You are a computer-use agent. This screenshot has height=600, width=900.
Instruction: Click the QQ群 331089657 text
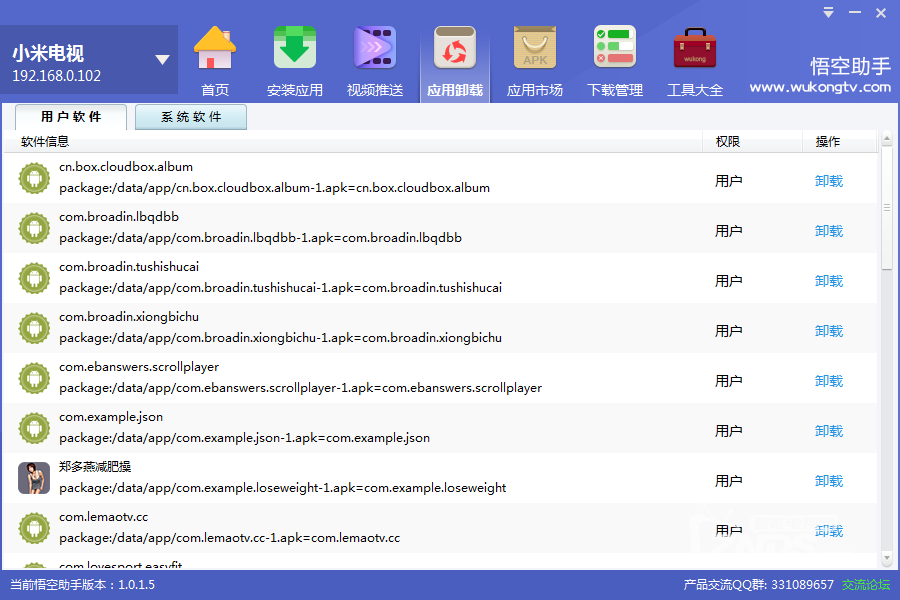pyautogui.click(x=758, y=584)
